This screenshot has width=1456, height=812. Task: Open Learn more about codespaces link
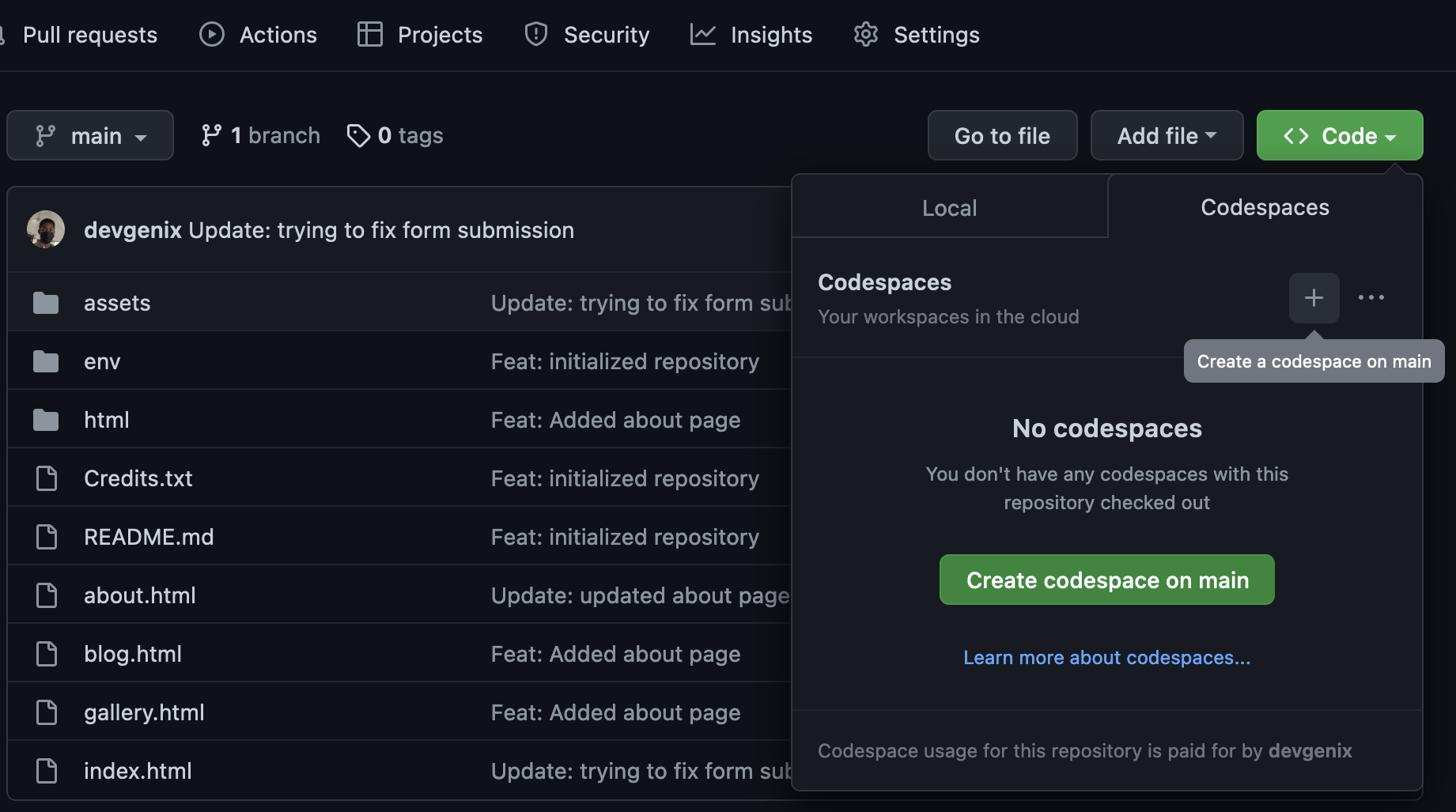tap(1106, 657)
